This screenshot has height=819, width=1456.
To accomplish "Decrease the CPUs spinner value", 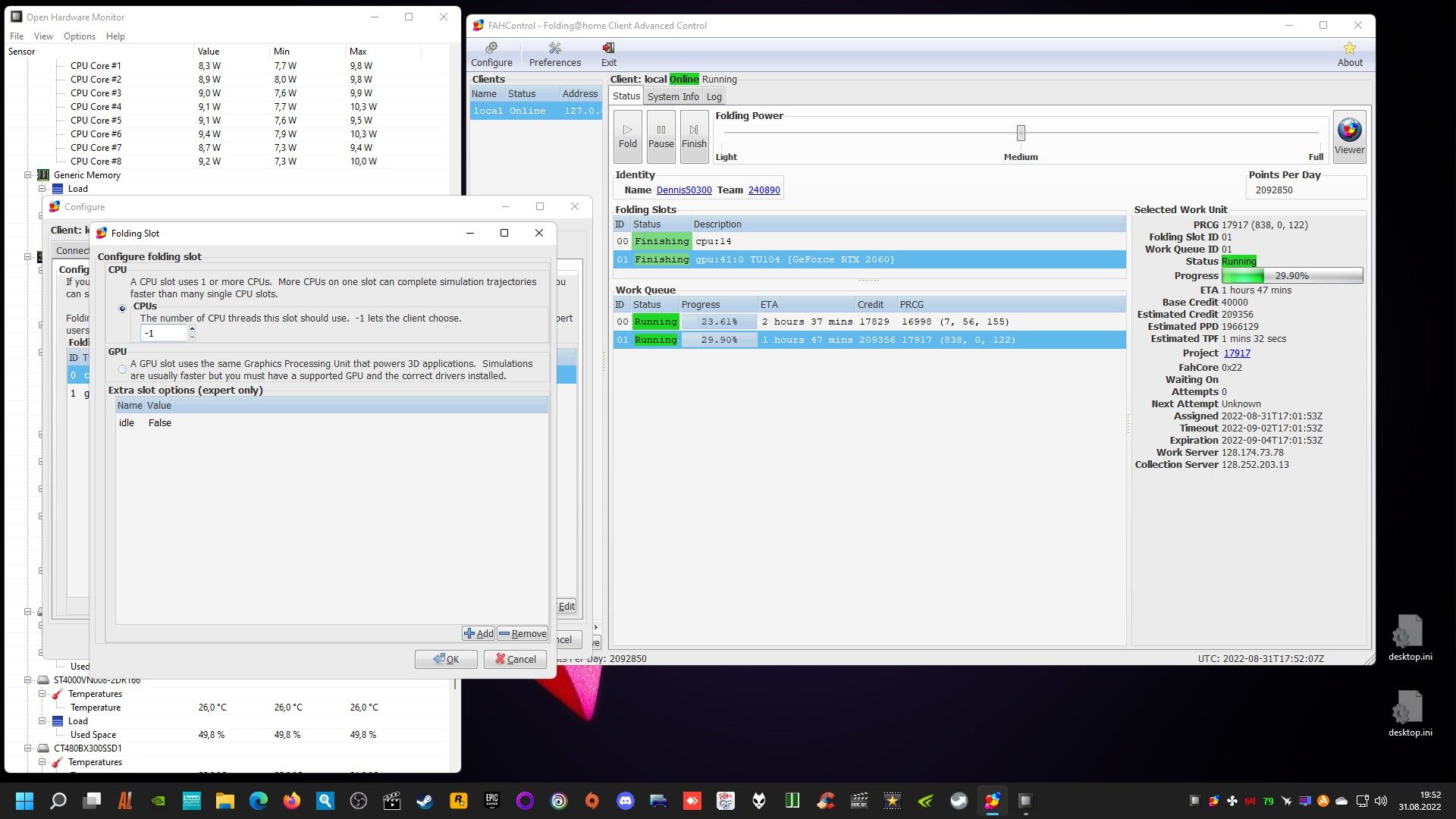I will tap(192, 337).
